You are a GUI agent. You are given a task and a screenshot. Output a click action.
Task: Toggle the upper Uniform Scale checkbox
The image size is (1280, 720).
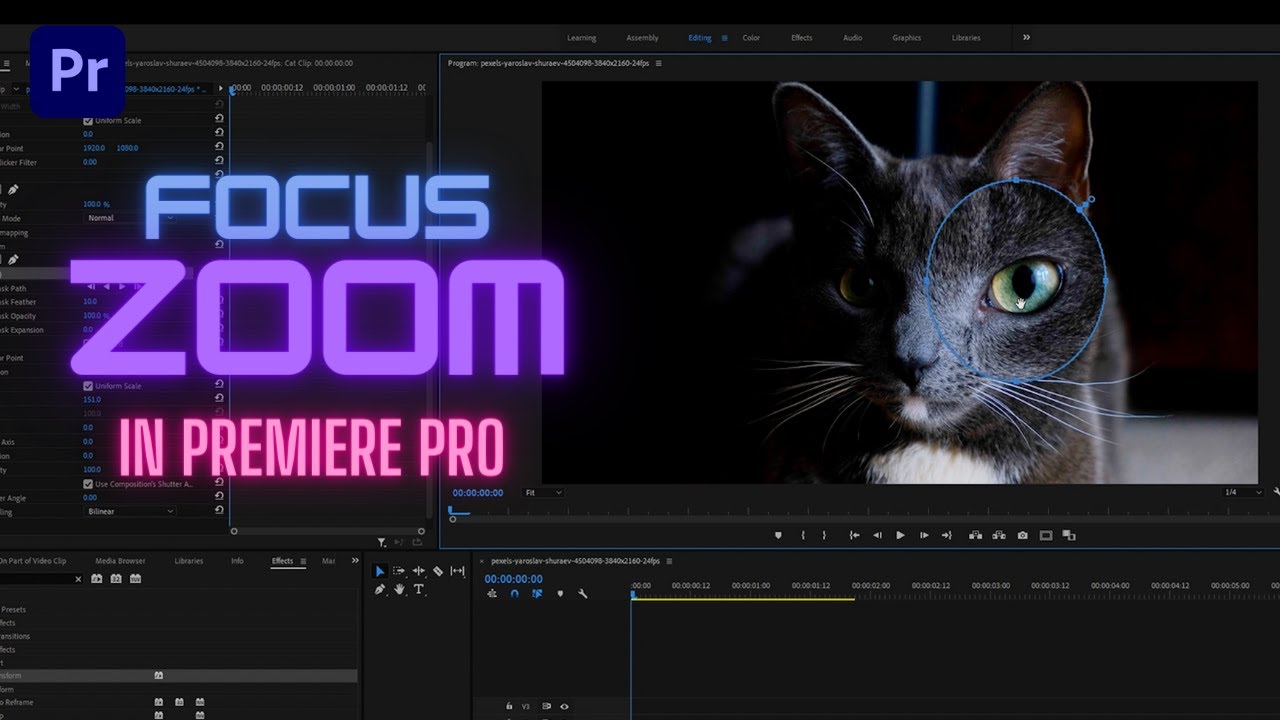88,121
